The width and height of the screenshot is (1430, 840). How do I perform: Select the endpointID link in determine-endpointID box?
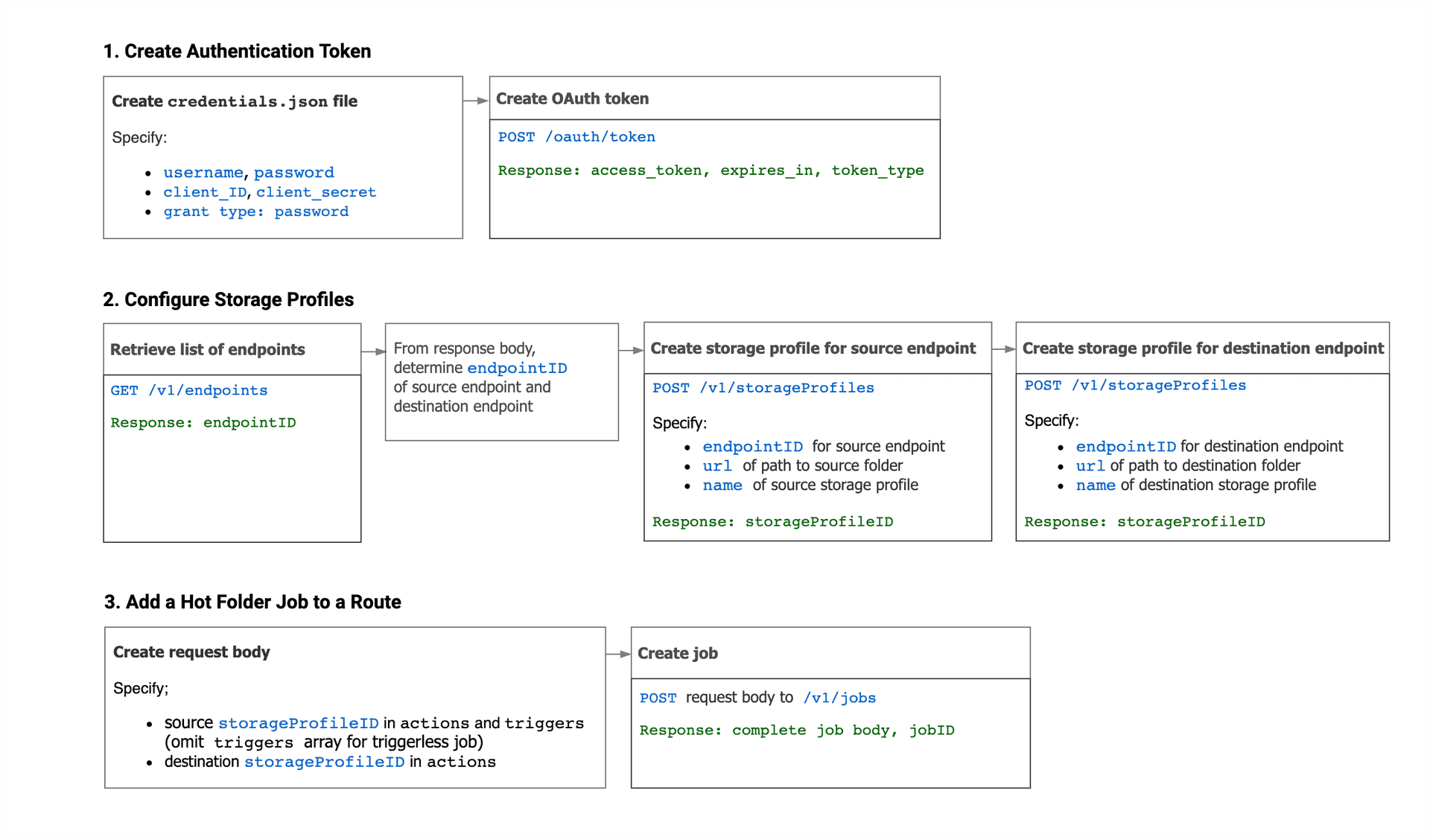pos(517,368)
